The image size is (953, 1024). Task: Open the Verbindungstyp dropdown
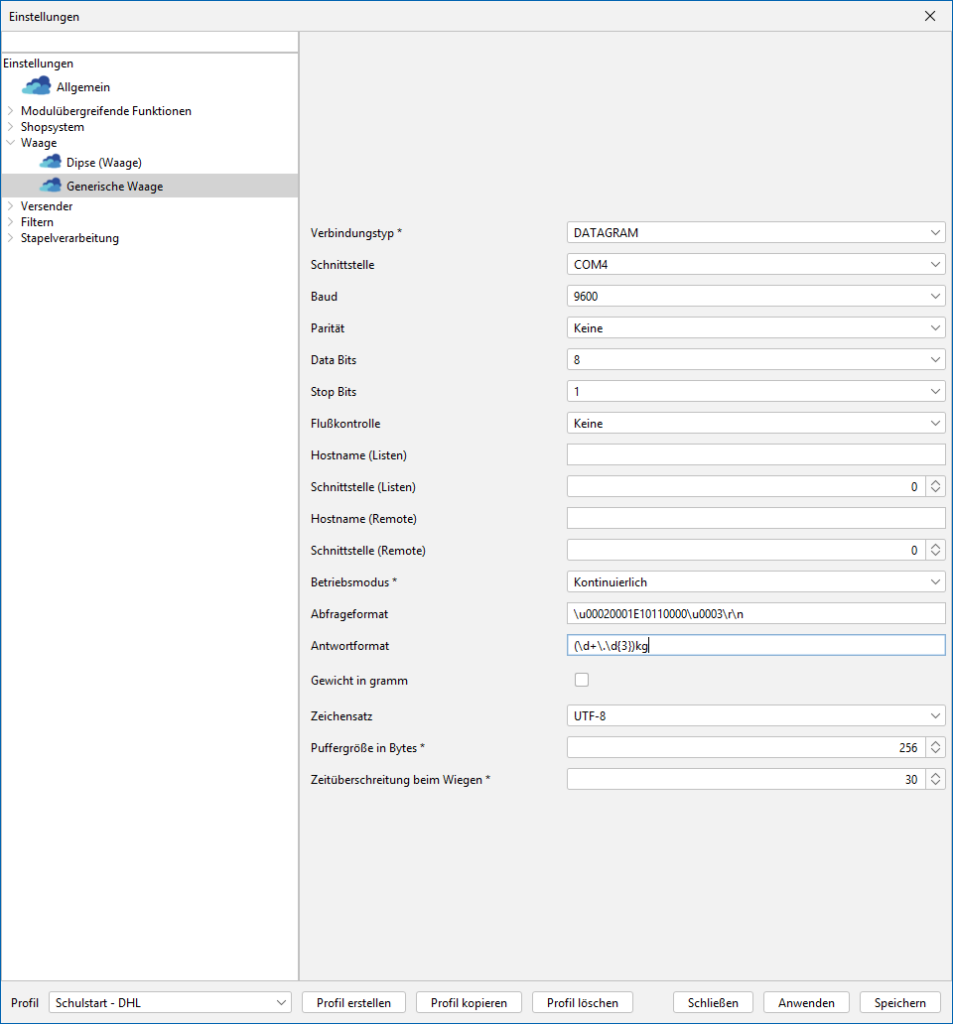tap(755, 233)
